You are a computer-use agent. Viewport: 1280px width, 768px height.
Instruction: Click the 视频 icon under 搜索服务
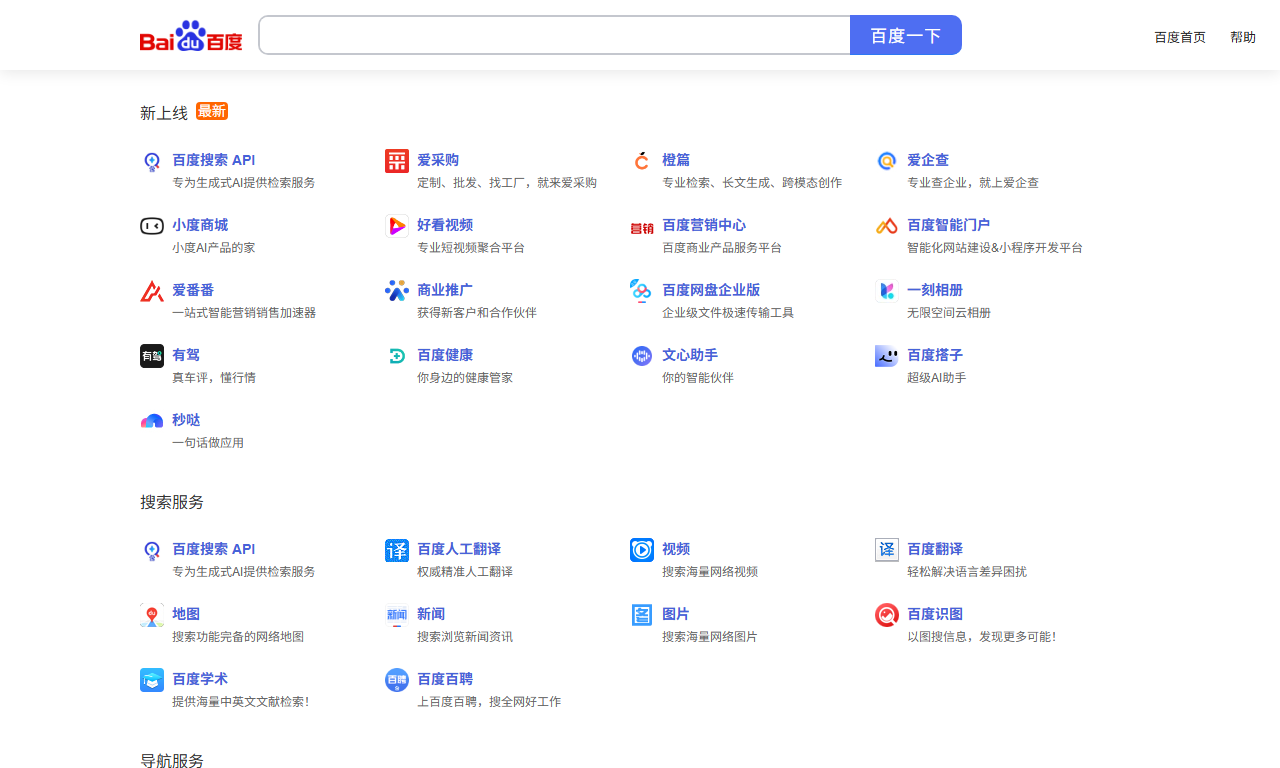pos(642,550)
